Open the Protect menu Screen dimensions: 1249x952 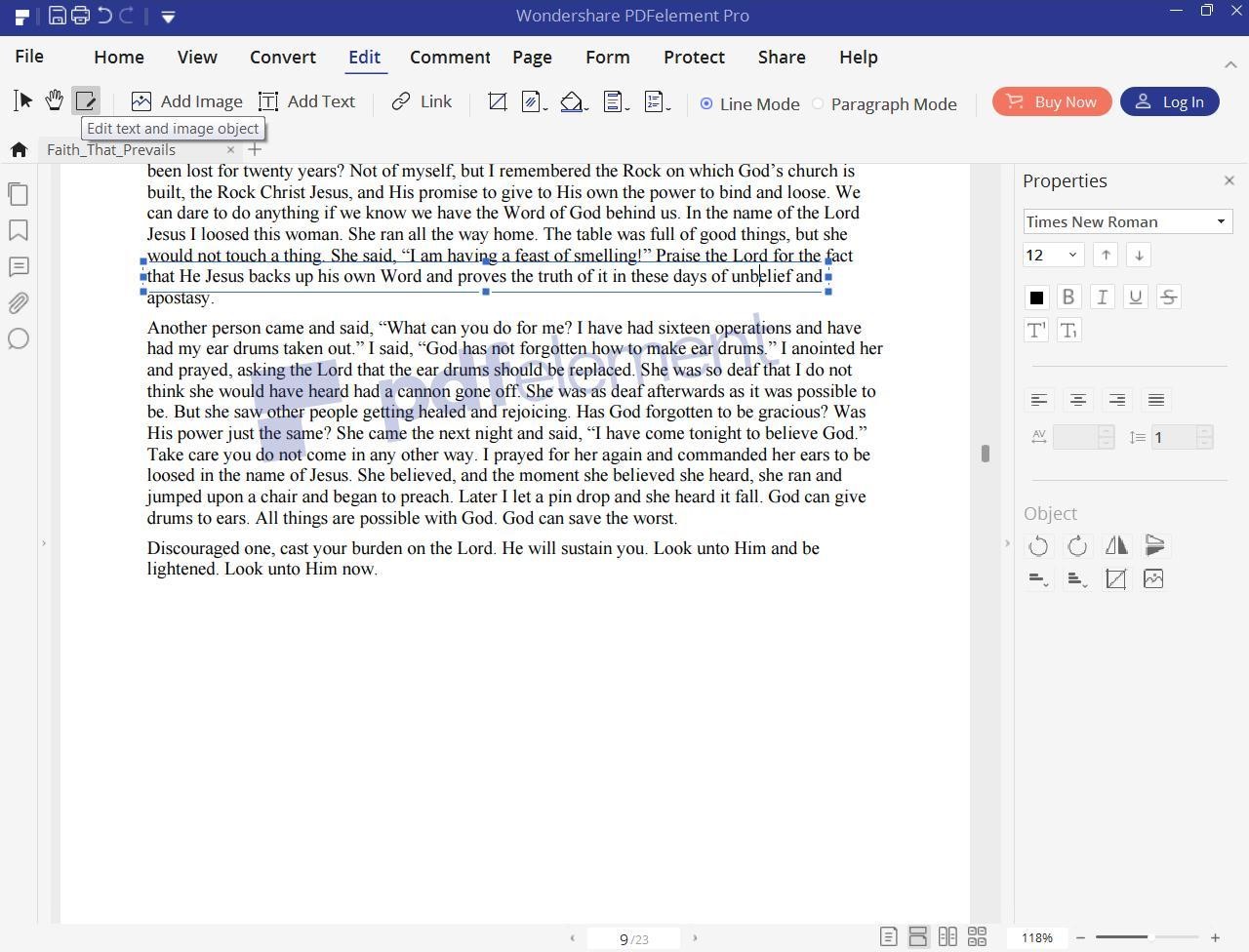694,57
